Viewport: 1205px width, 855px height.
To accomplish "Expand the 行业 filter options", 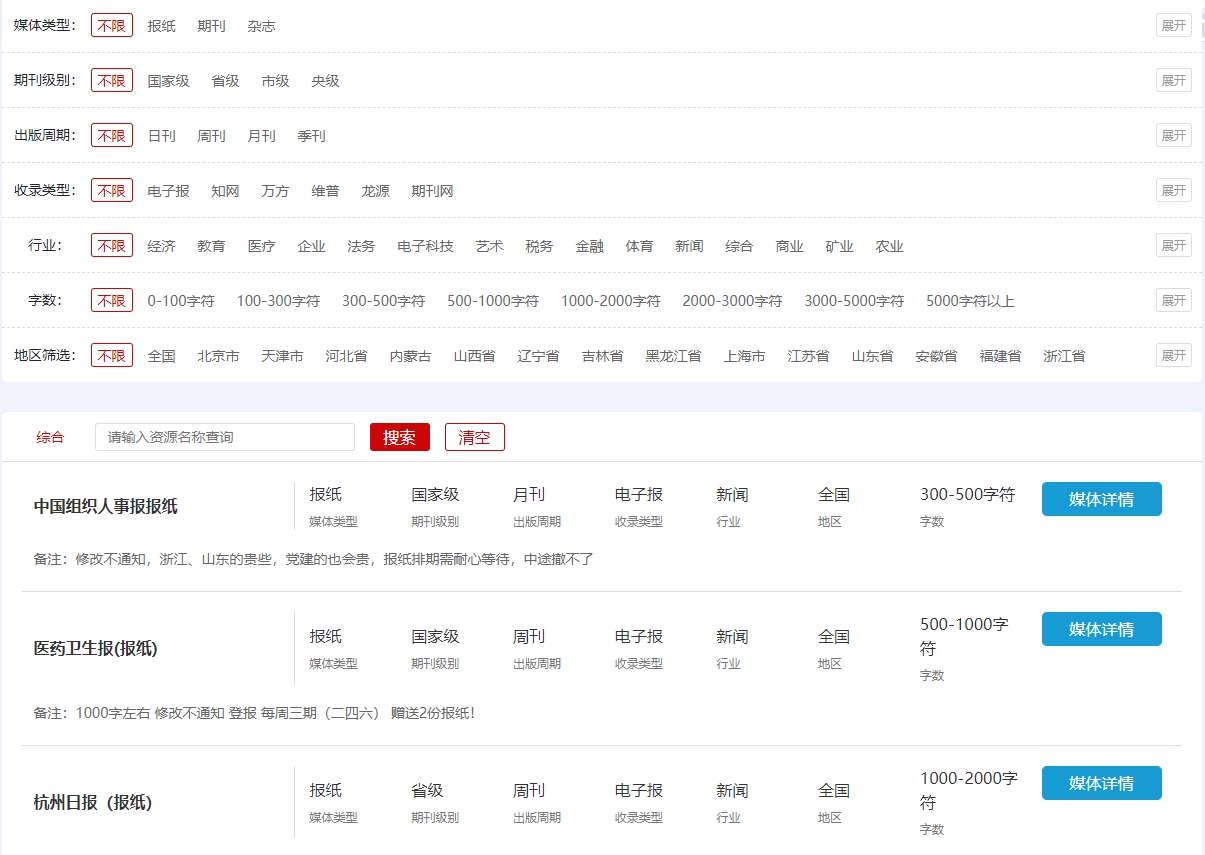I will pyautogui.click(x=1173, y=246).
